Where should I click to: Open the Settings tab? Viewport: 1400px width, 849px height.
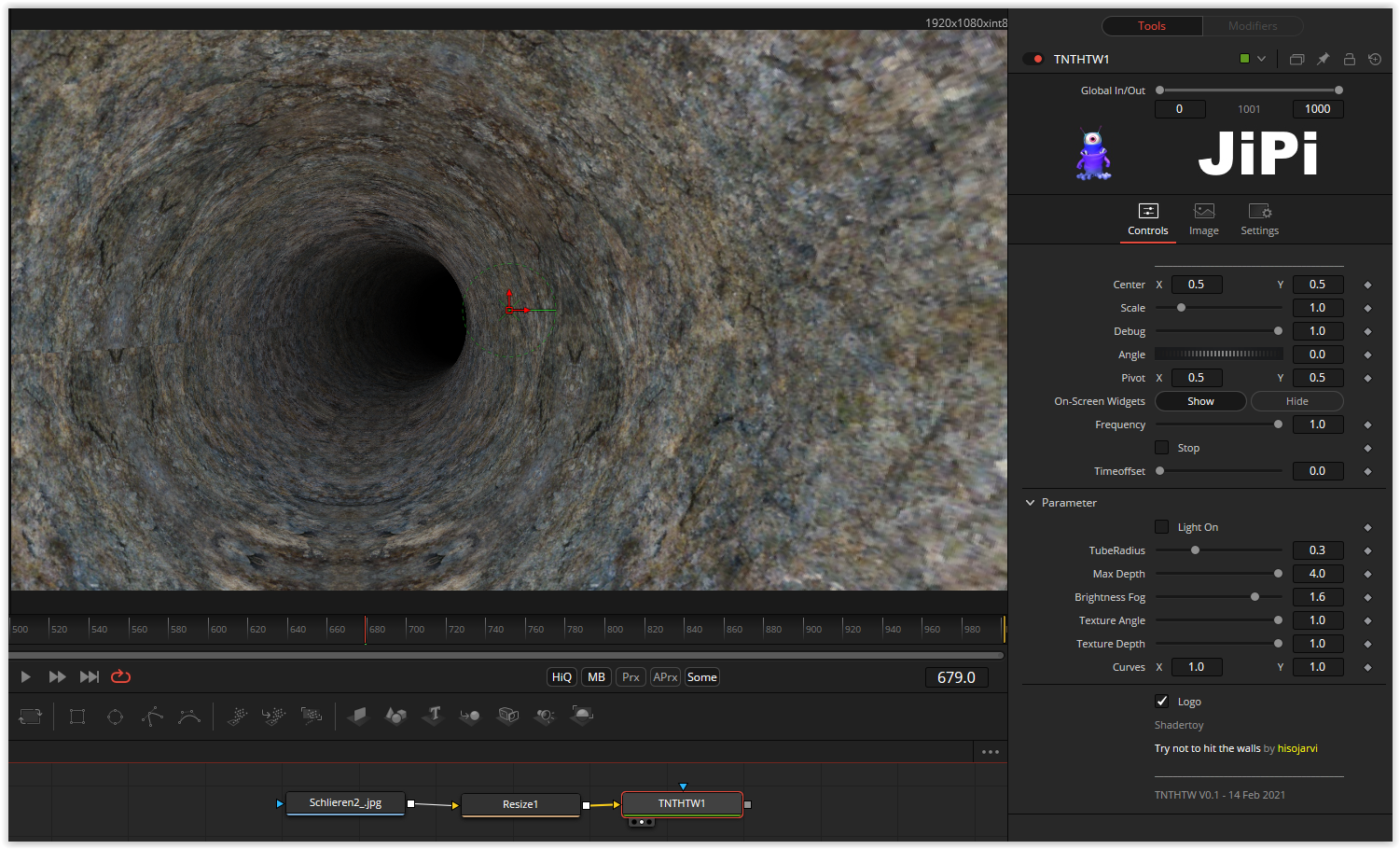tap(1260, 220)
